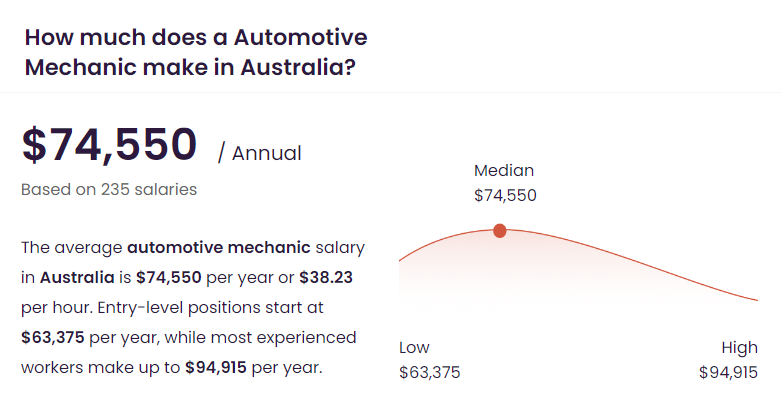Click bold $63,375 entry-level figure in paragraph
The width and height of the screenshot is (782, 408).
[x=53, y=338]
